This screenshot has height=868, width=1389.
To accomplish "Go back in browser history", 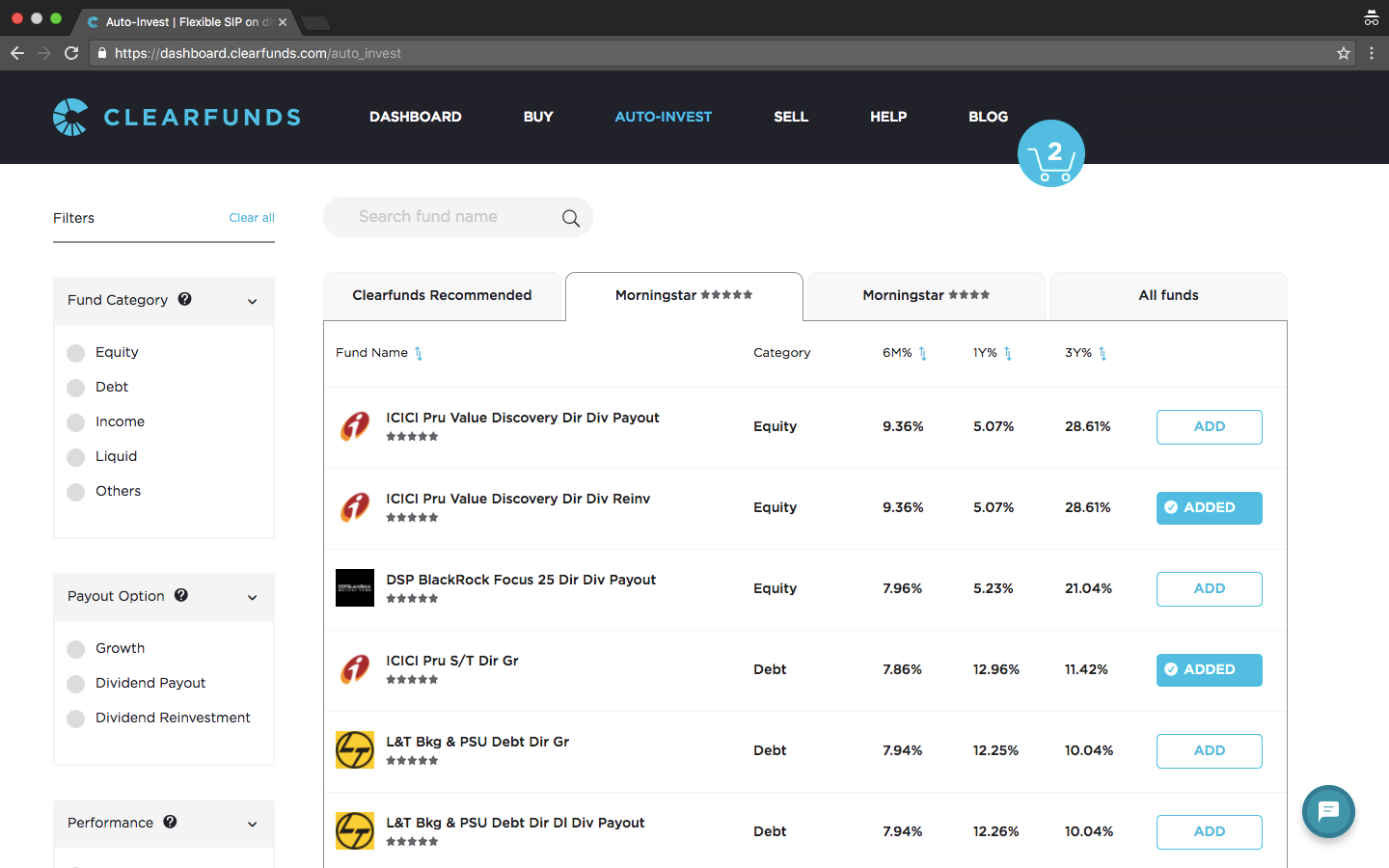I will 17,53.
